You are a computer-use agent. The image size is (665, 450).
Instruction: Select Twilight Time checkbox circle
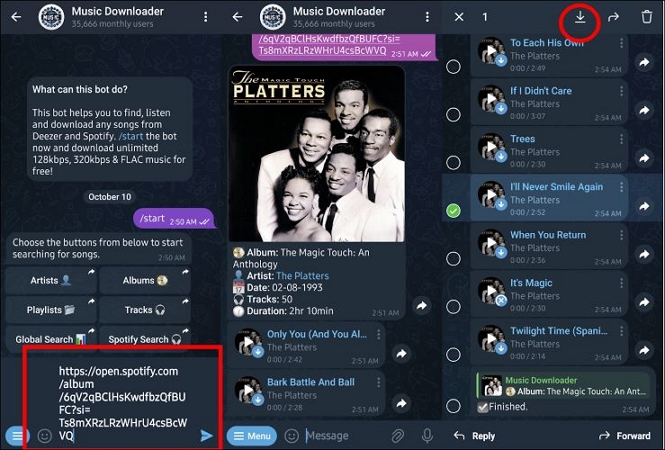(x=453, y=354)
